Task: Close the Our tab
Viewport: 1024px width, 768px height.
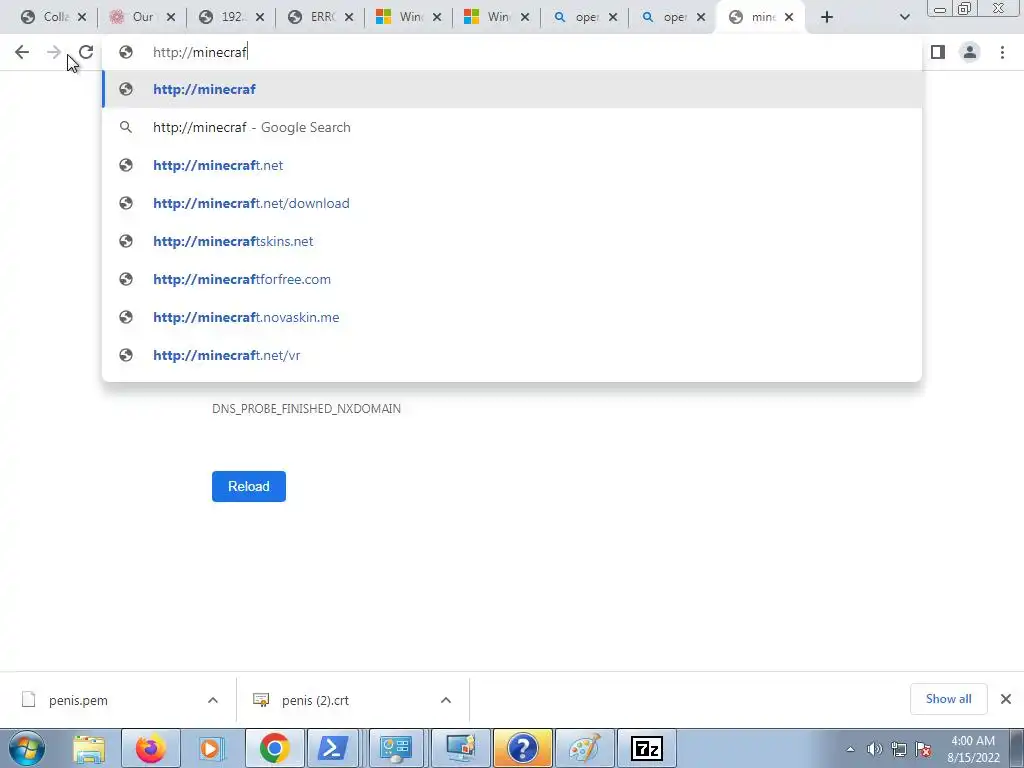Action: 170,18
